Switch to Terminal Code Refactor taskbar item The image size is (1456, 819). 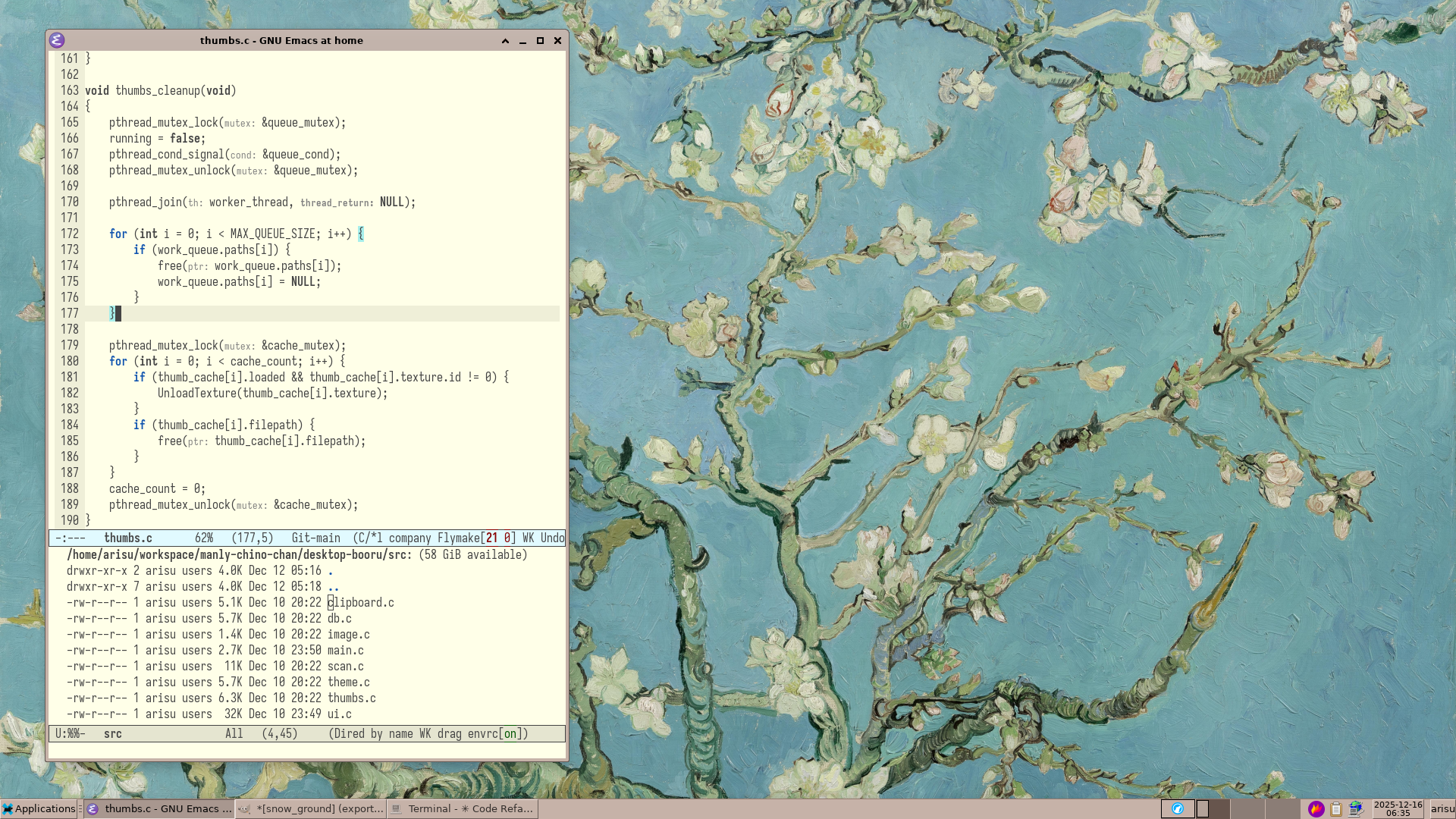pyautogui.click(x=463, y=808)
